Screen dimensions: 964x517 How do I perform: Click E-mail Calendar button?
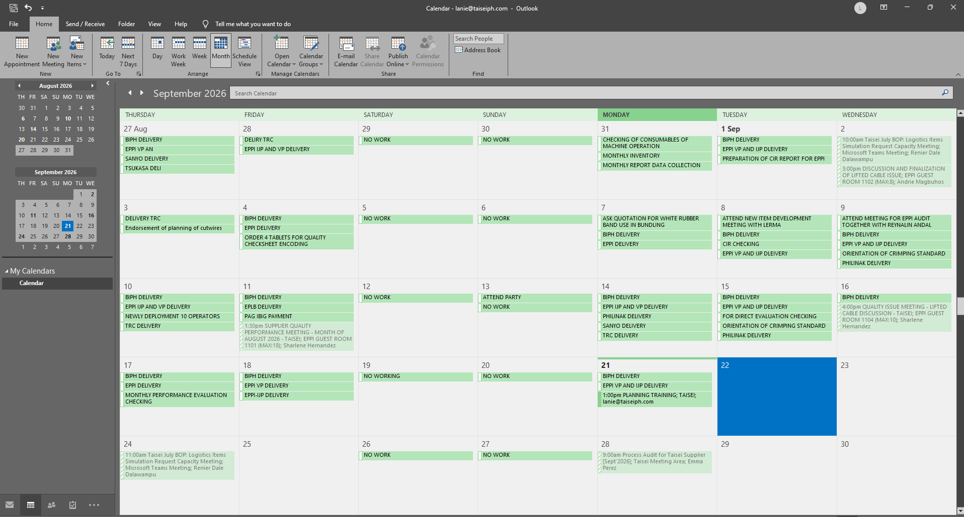click(x=346, y=52)
